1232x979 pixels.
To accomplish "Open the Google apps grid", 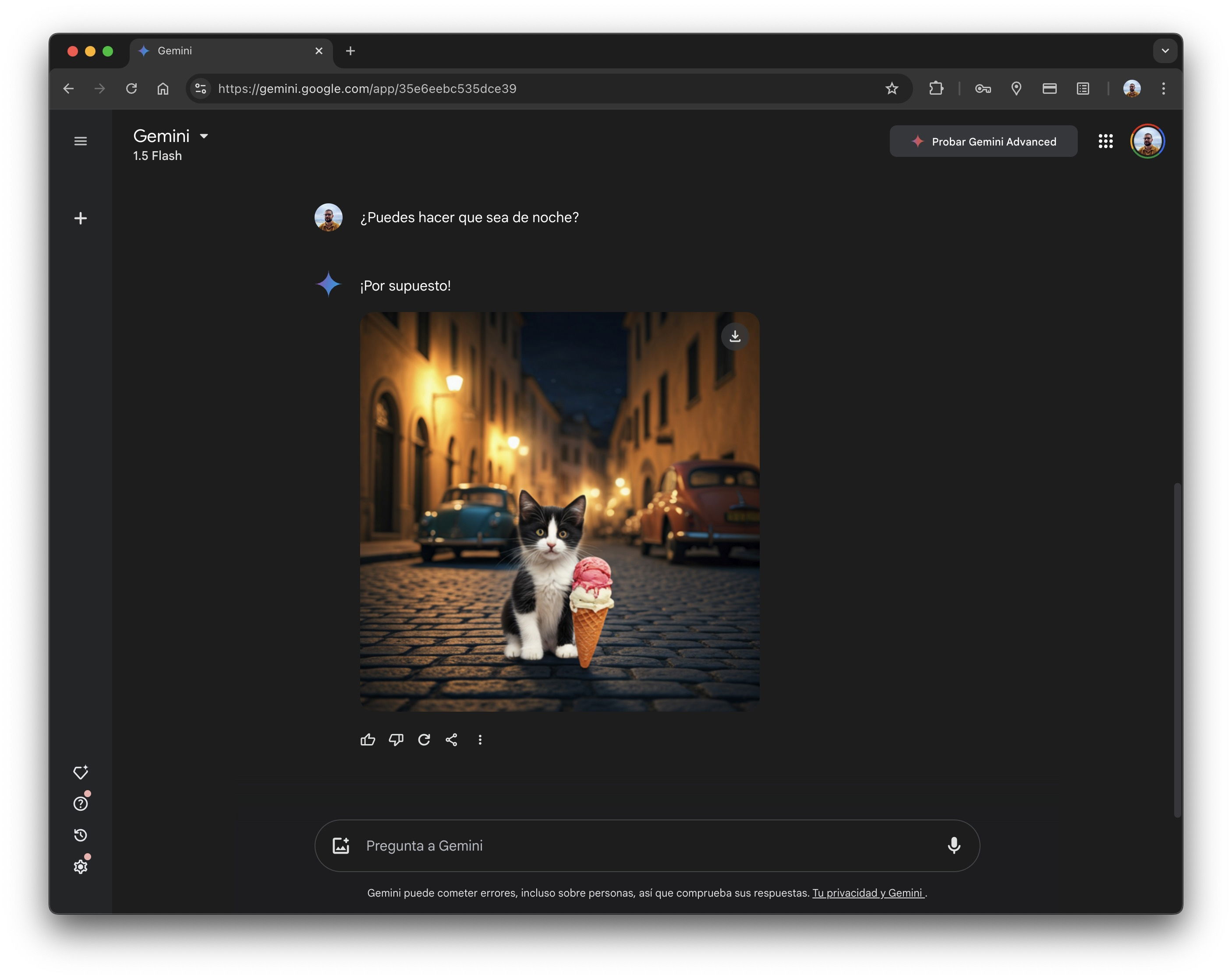I will (1106, 141).
